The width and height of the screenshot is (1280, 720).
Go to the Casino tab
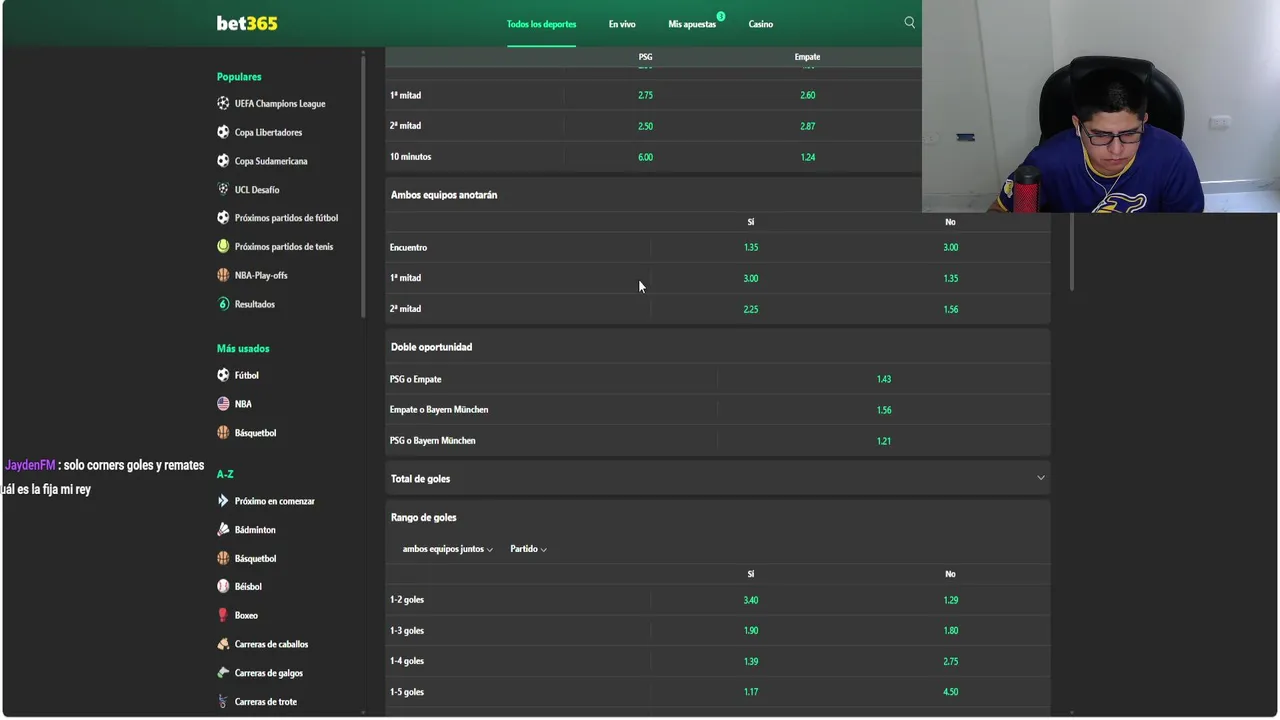pyautogui.click(x=761, y=24)
